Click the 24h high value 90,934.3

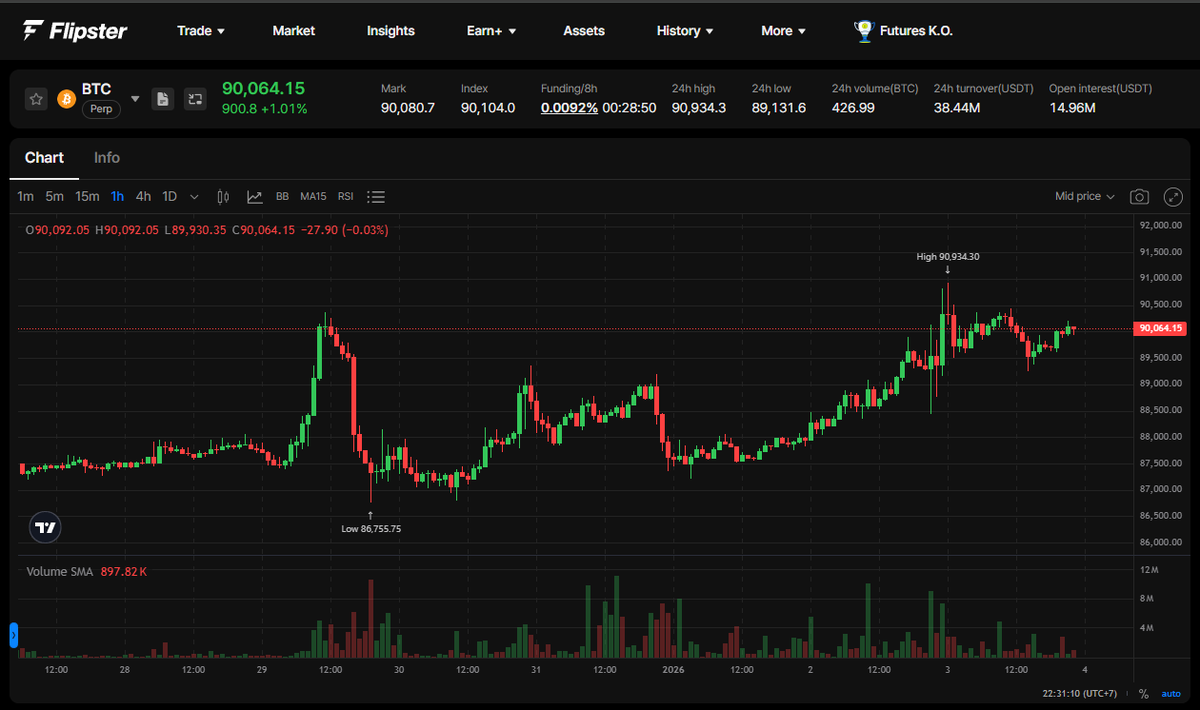pyautogui.click(x=699, y=107)
